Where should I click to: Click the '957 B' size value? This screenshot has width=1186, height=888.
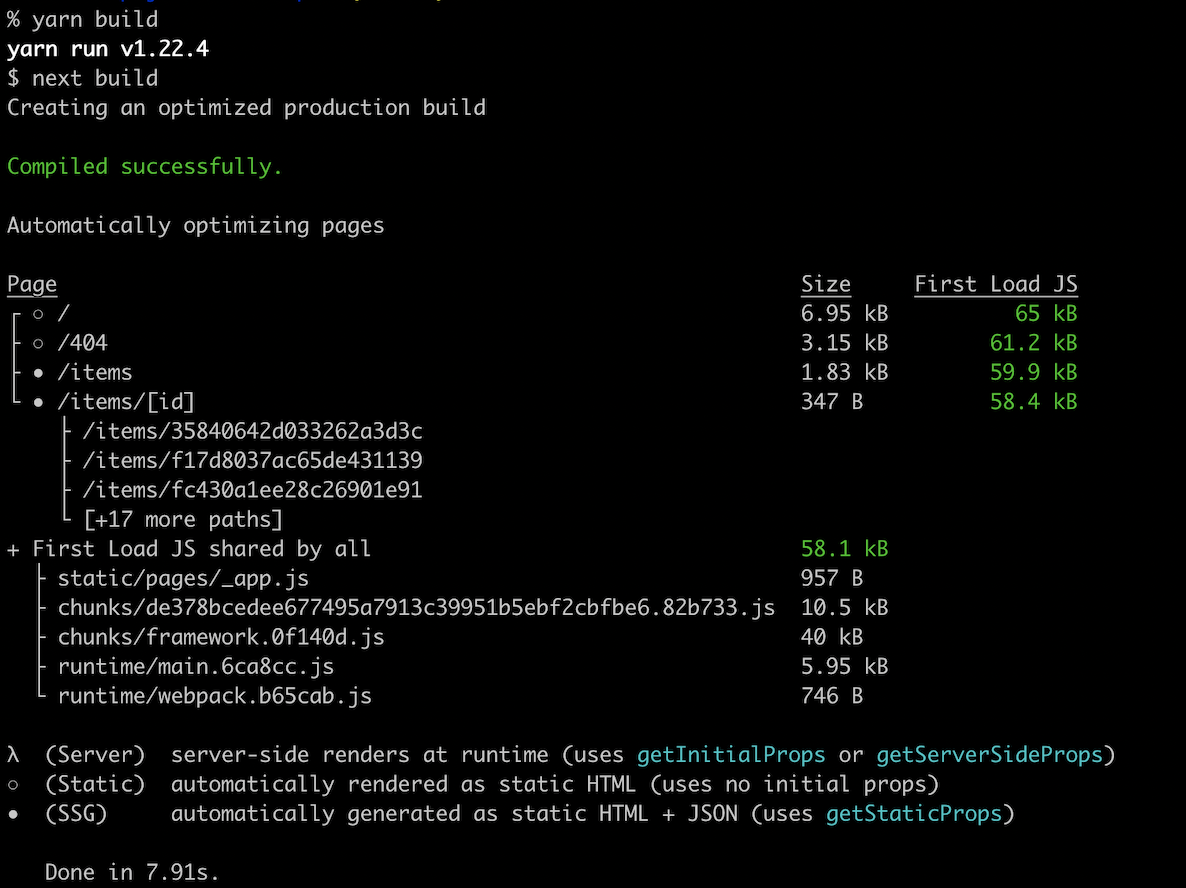(x=832, y=579)
